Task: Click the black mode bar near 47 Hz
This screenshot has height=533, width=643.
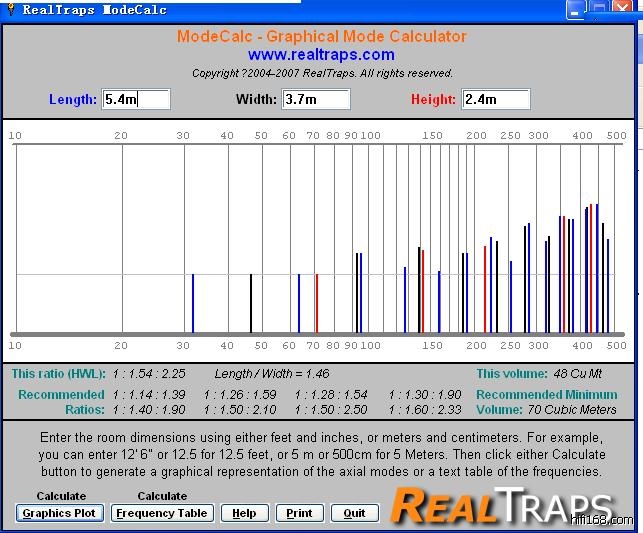Action: (250, 303)
